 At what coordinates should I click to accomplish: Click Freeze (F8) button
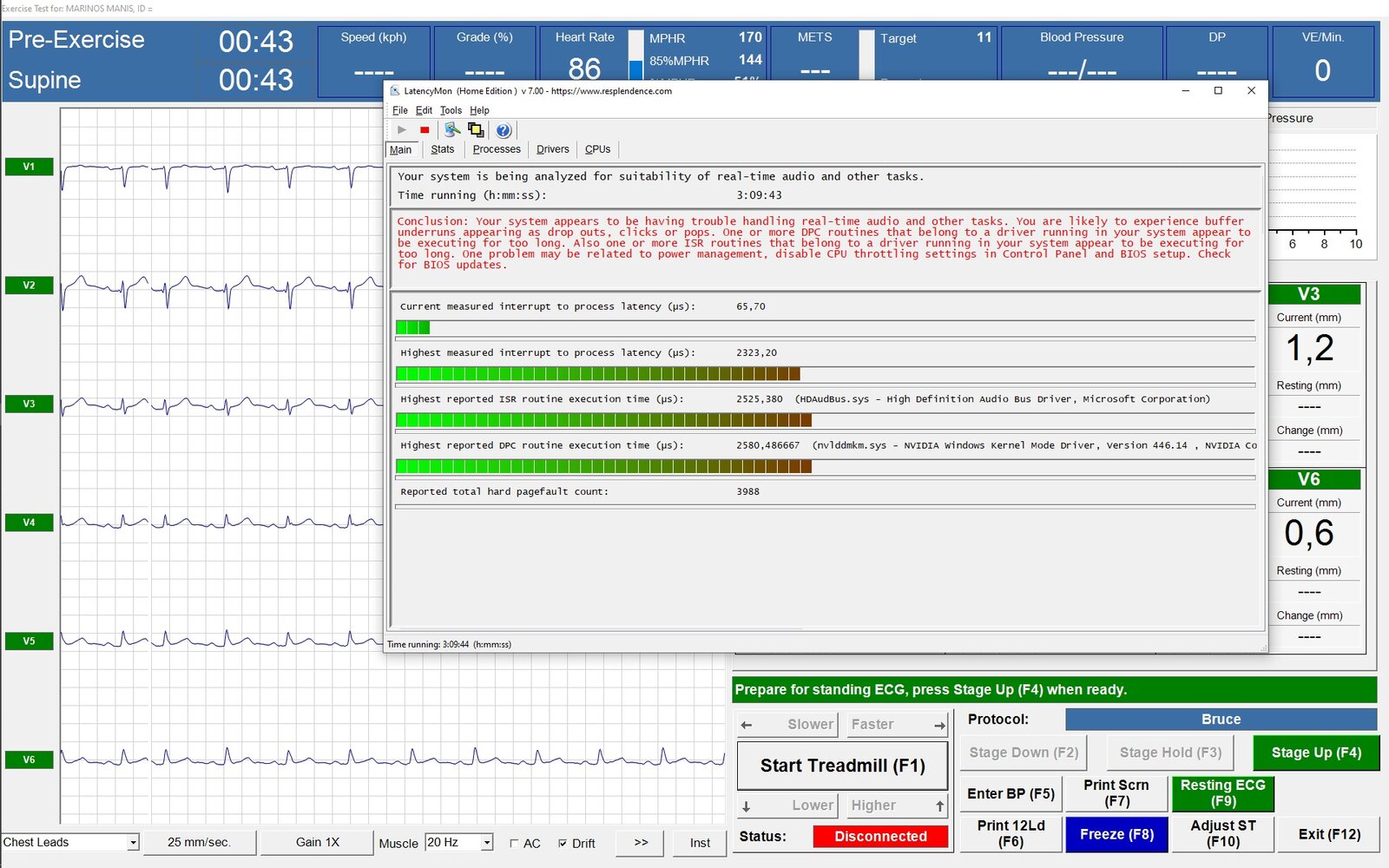1116,834
